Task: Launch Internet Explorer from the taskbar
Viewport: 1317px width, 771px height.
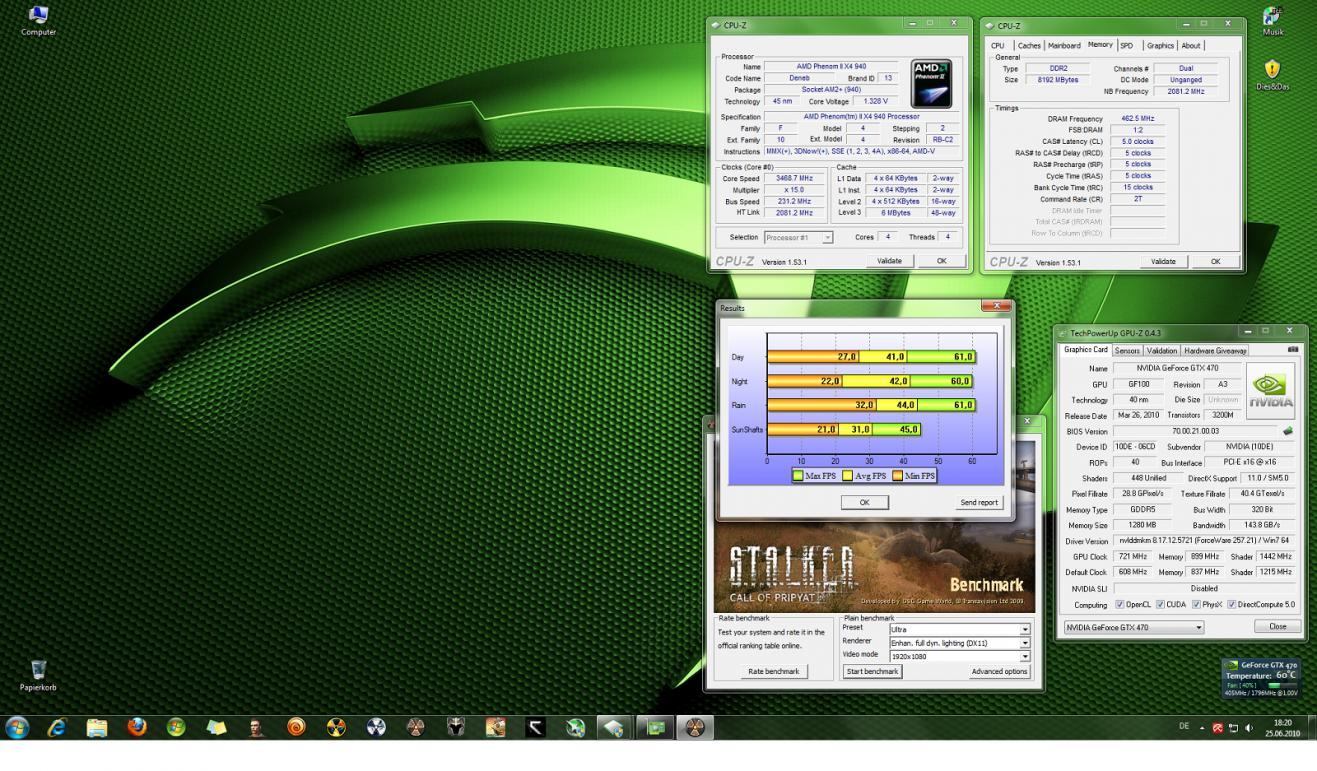Action: click(57, 728)
